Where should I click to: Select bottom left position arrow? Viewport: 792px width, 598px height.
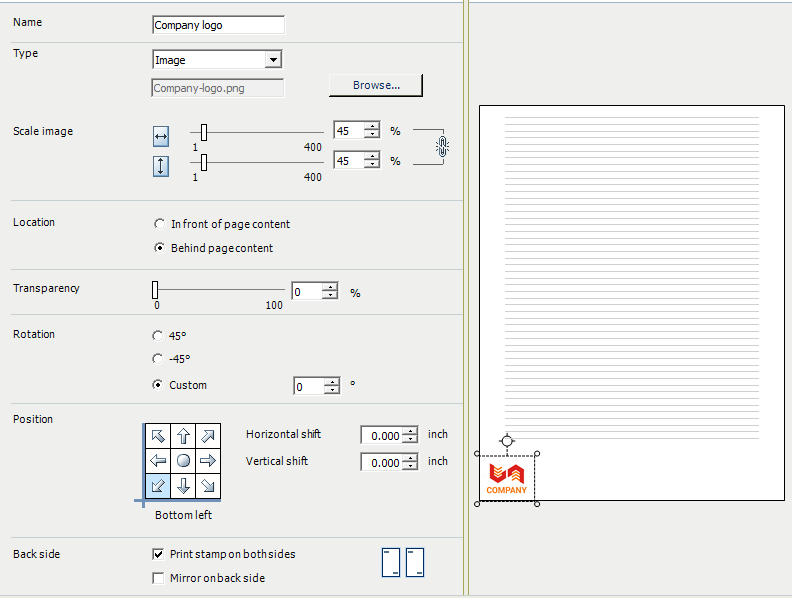coord(158,485)
